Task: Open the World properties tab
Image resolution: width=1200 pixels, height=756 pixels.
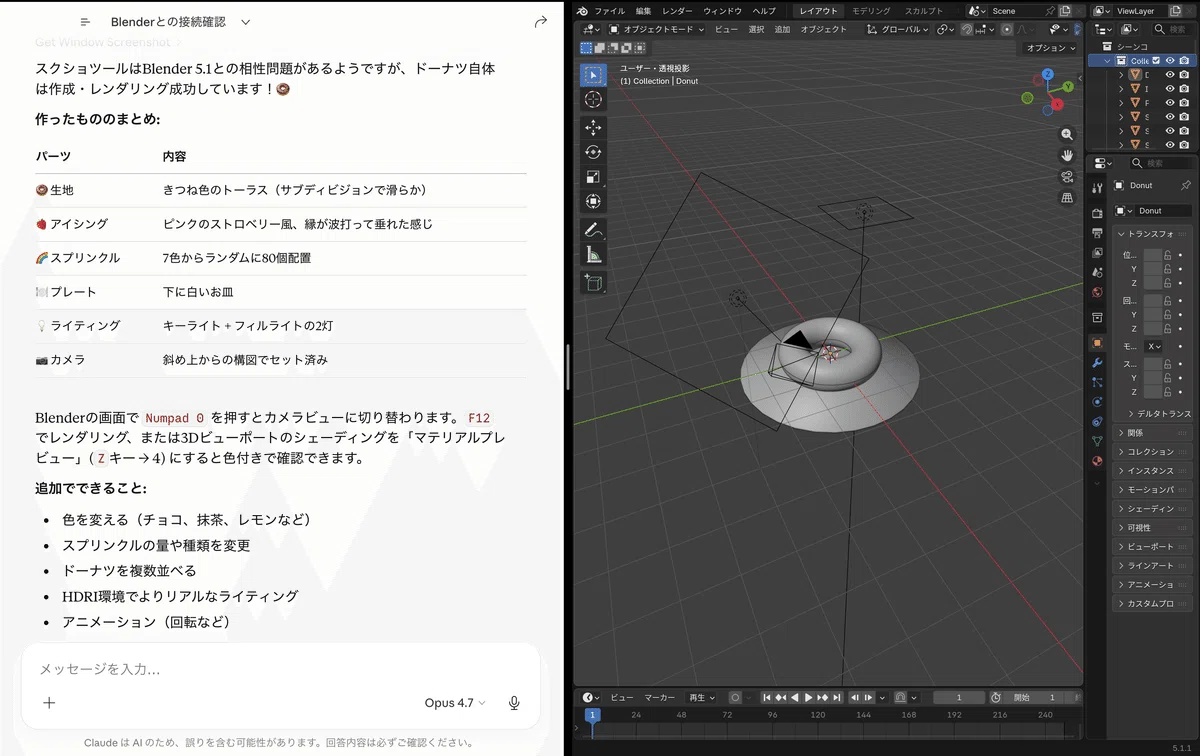Action: [x=1097, y=292]
